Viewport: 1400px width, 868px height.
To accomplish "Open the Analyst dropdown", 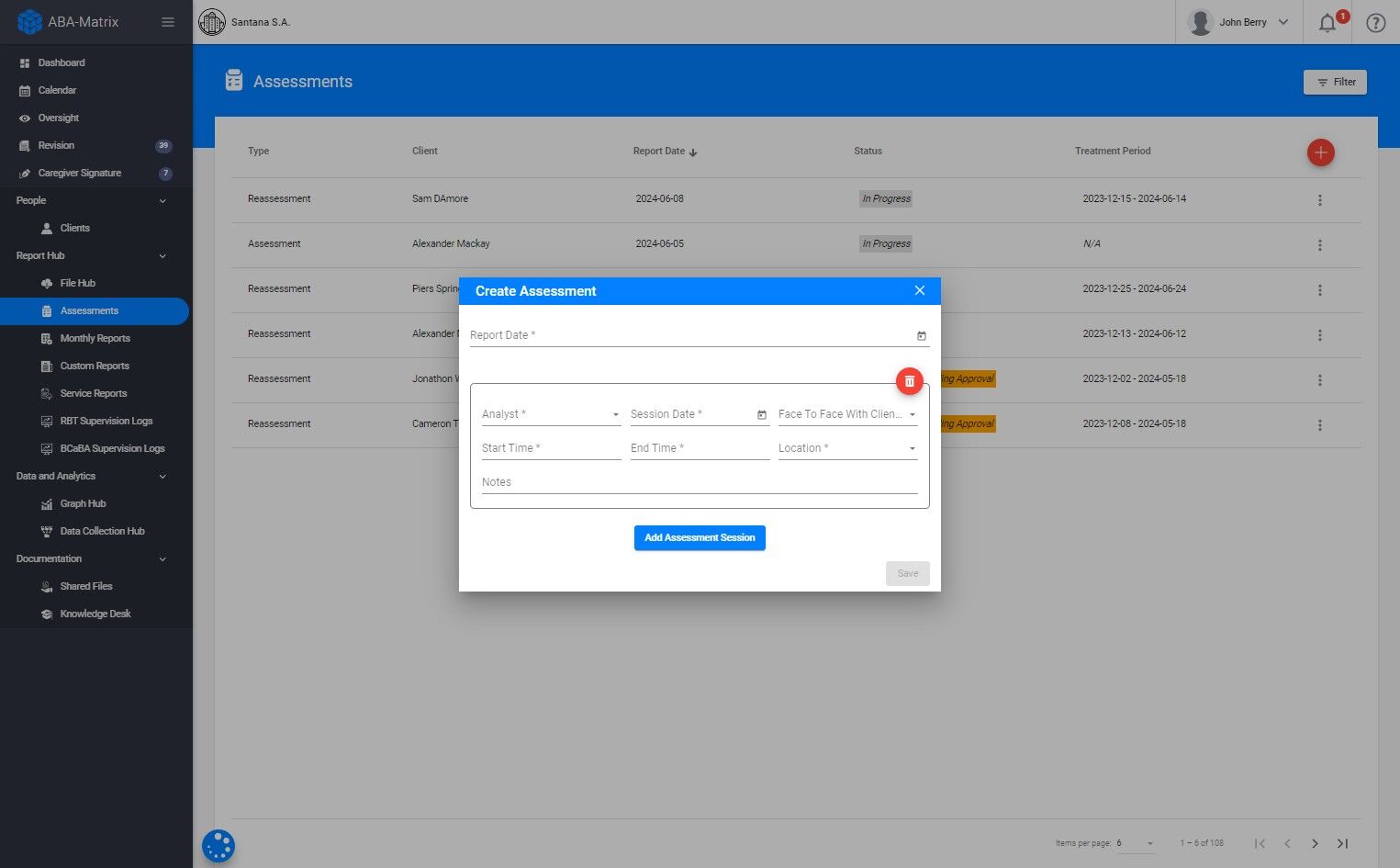I will point(551,414).
